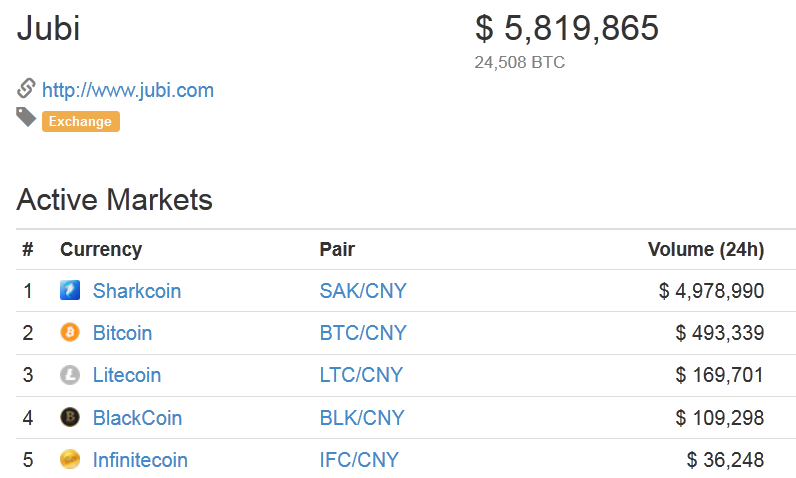Open the SAK/CNY pair link

click(363, 291)
